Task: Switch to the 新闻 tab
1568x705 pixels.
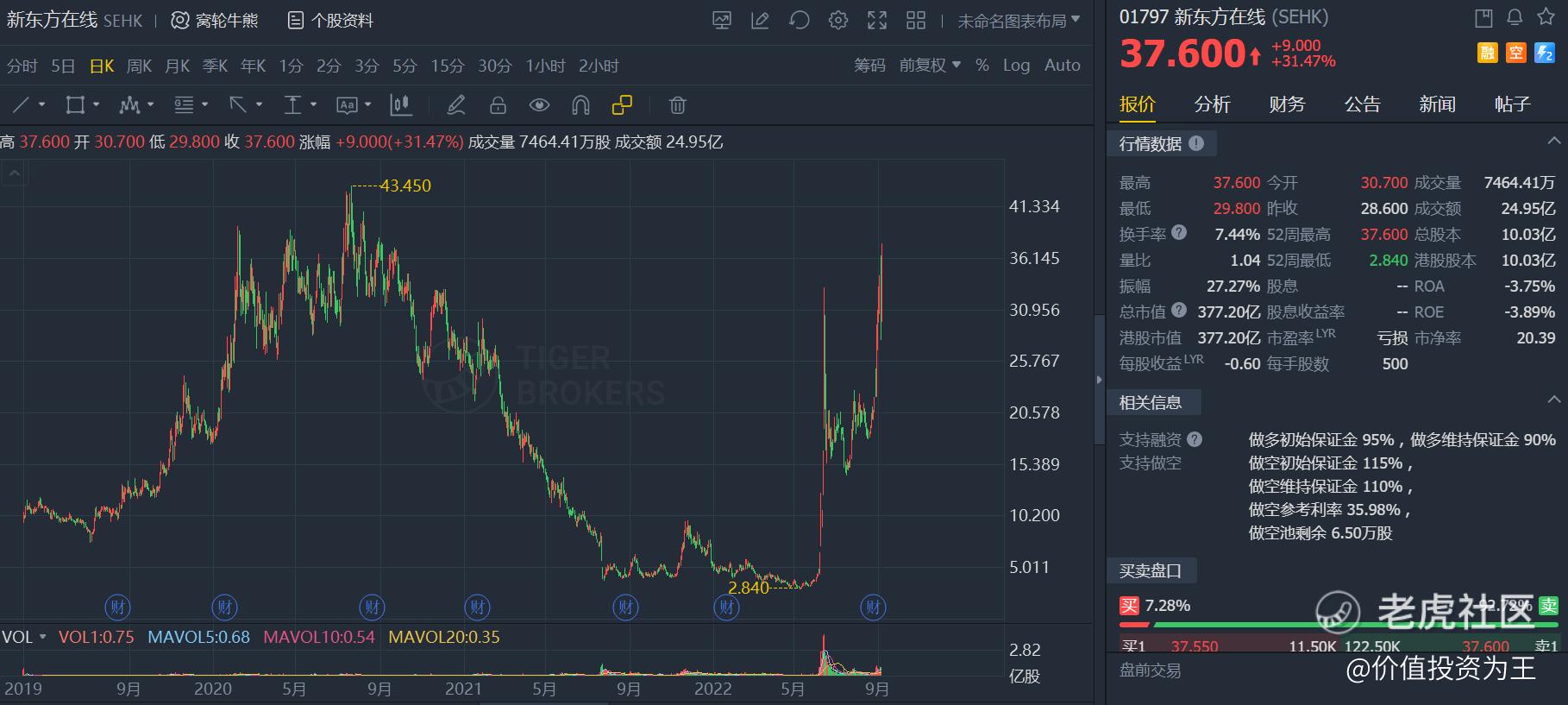Action: 1437,104
